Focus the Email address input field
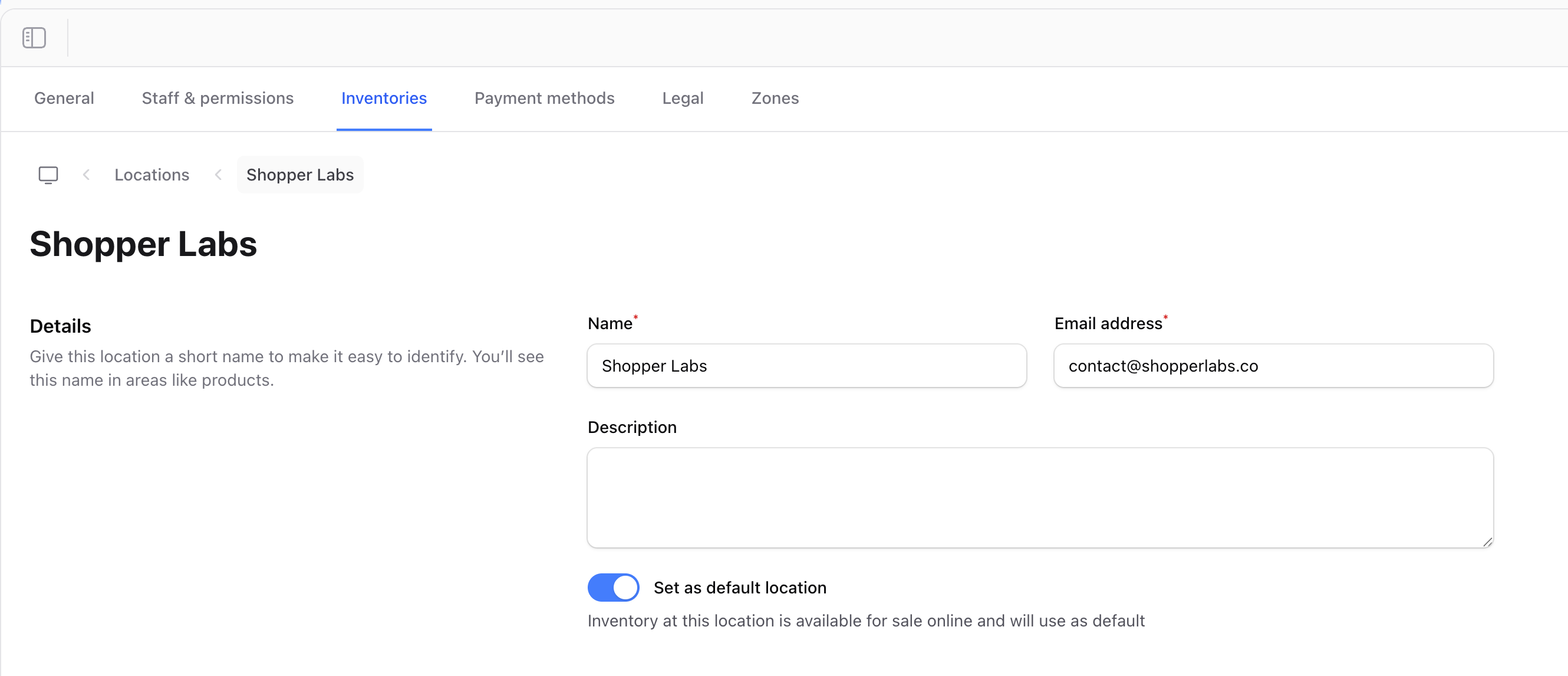The image size is (1568, 676). click(1273, 366)
